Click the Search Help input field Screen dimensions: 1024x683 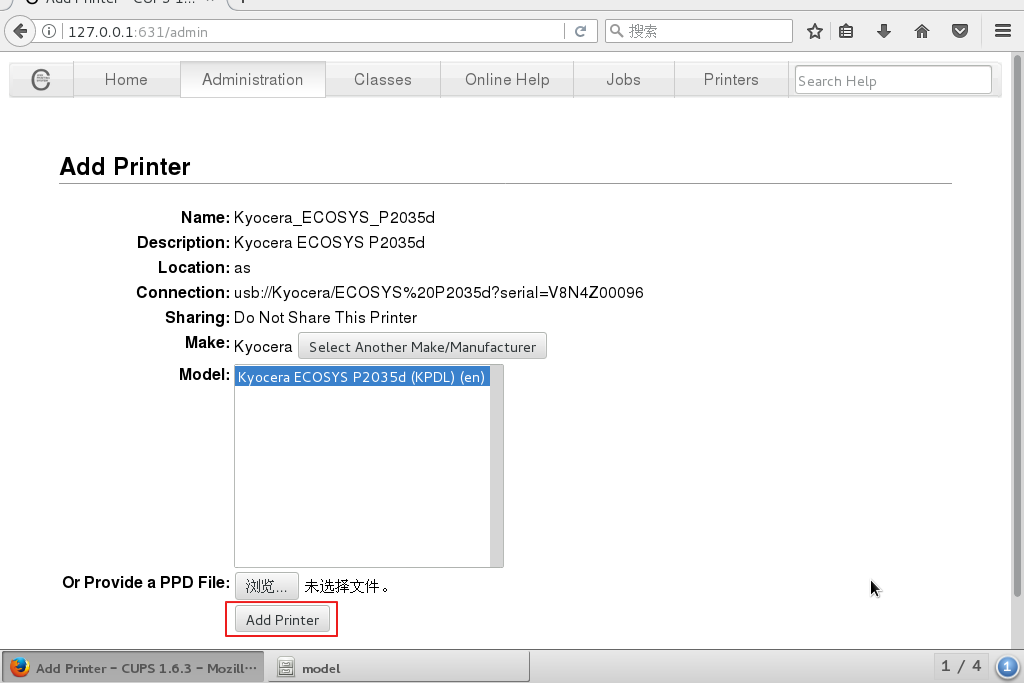892,80
